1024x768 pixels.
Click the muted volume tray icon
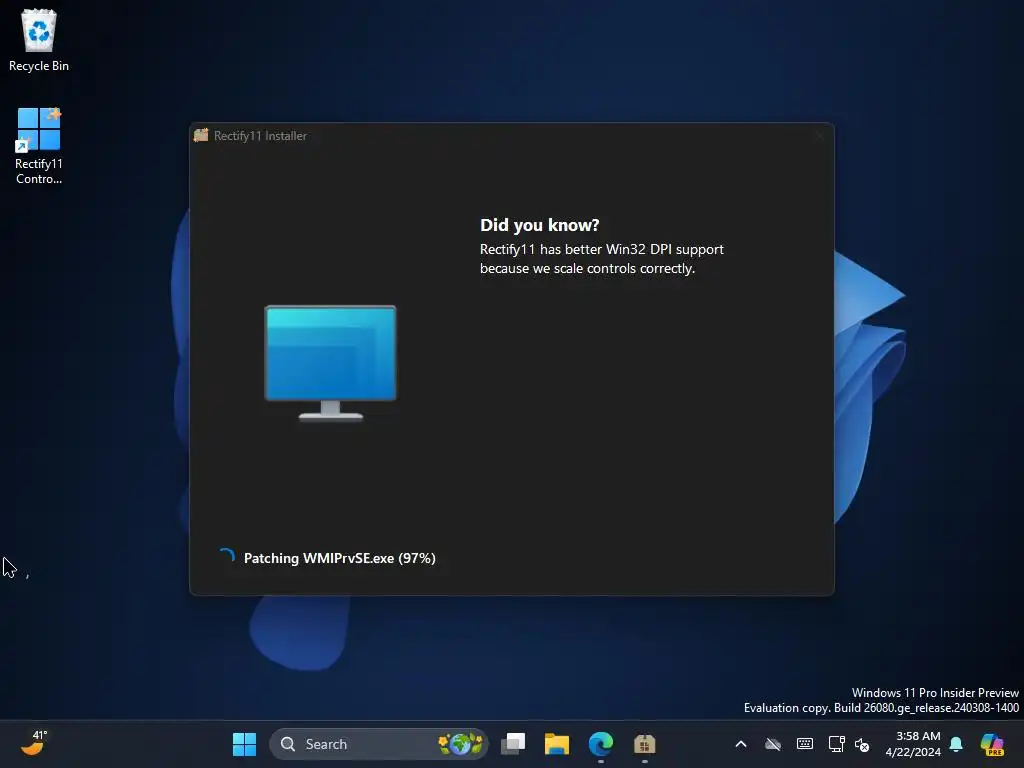click(862, 744)
